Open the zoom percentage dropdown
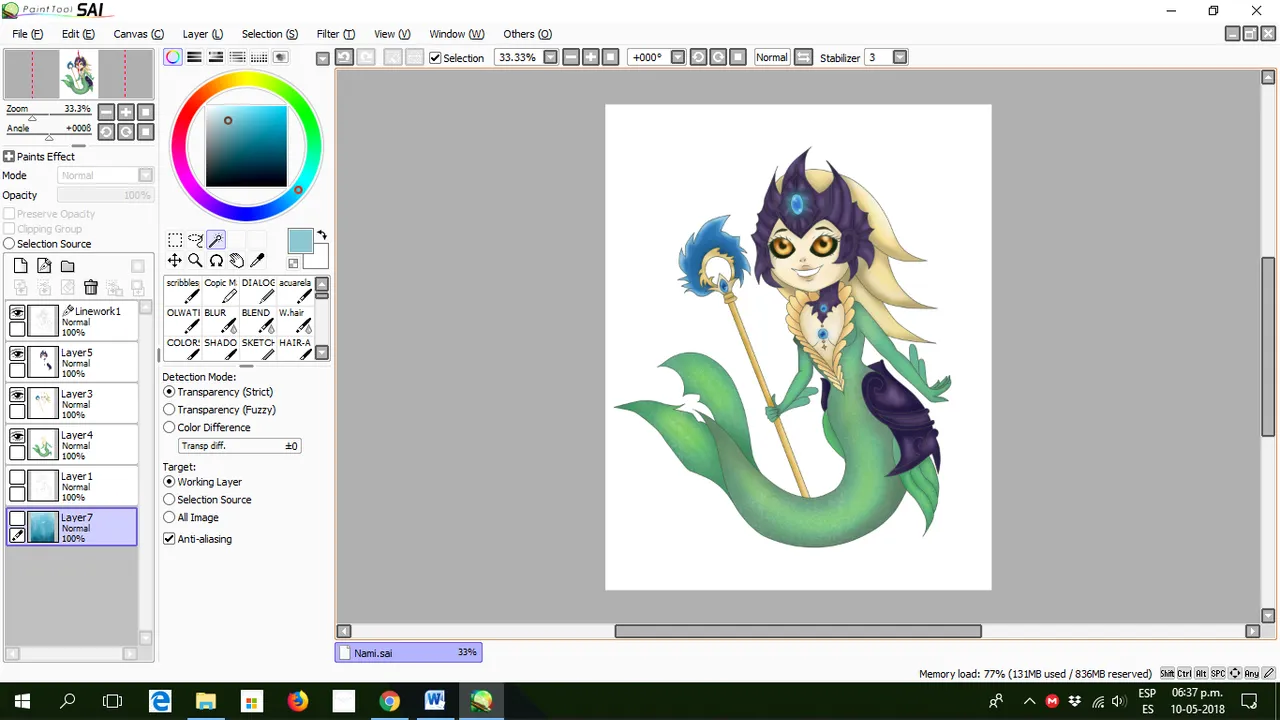 click(x=550, y=57)
